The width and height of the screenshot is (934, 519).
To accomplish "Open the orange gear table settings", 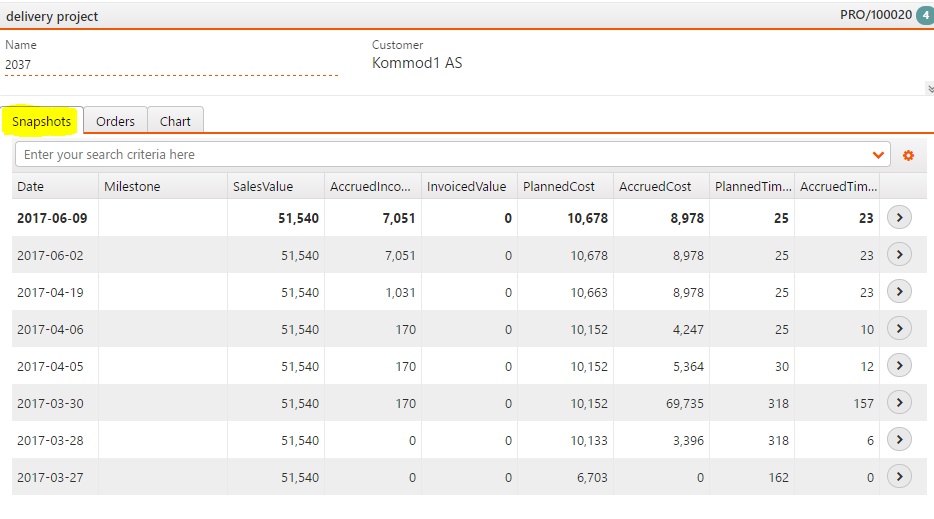I will 908,155.
